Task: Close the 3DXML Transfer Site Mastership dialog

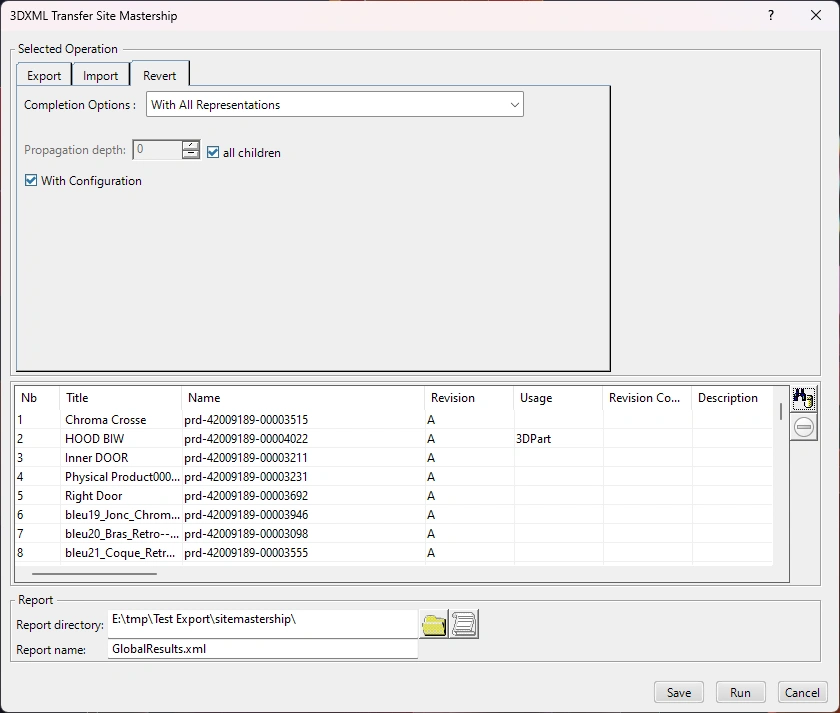Action: 816,15
